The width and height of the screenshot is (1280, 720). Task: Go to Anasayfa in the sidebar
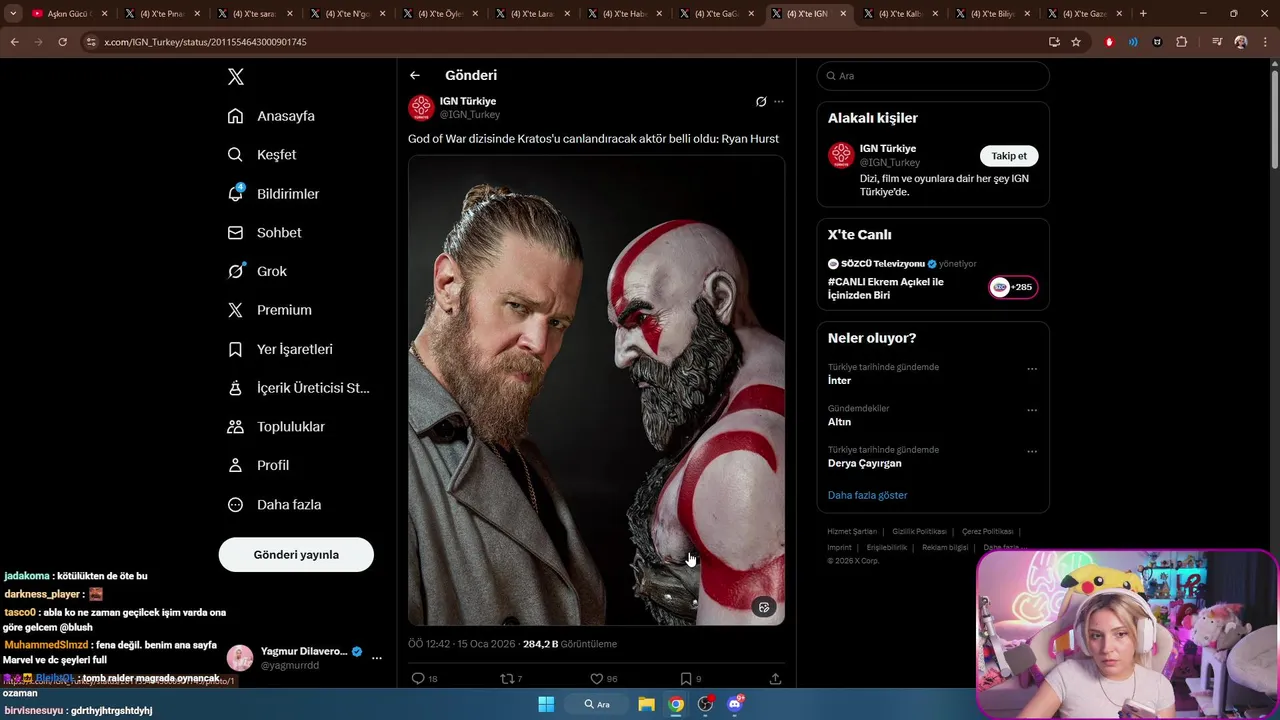271,116
